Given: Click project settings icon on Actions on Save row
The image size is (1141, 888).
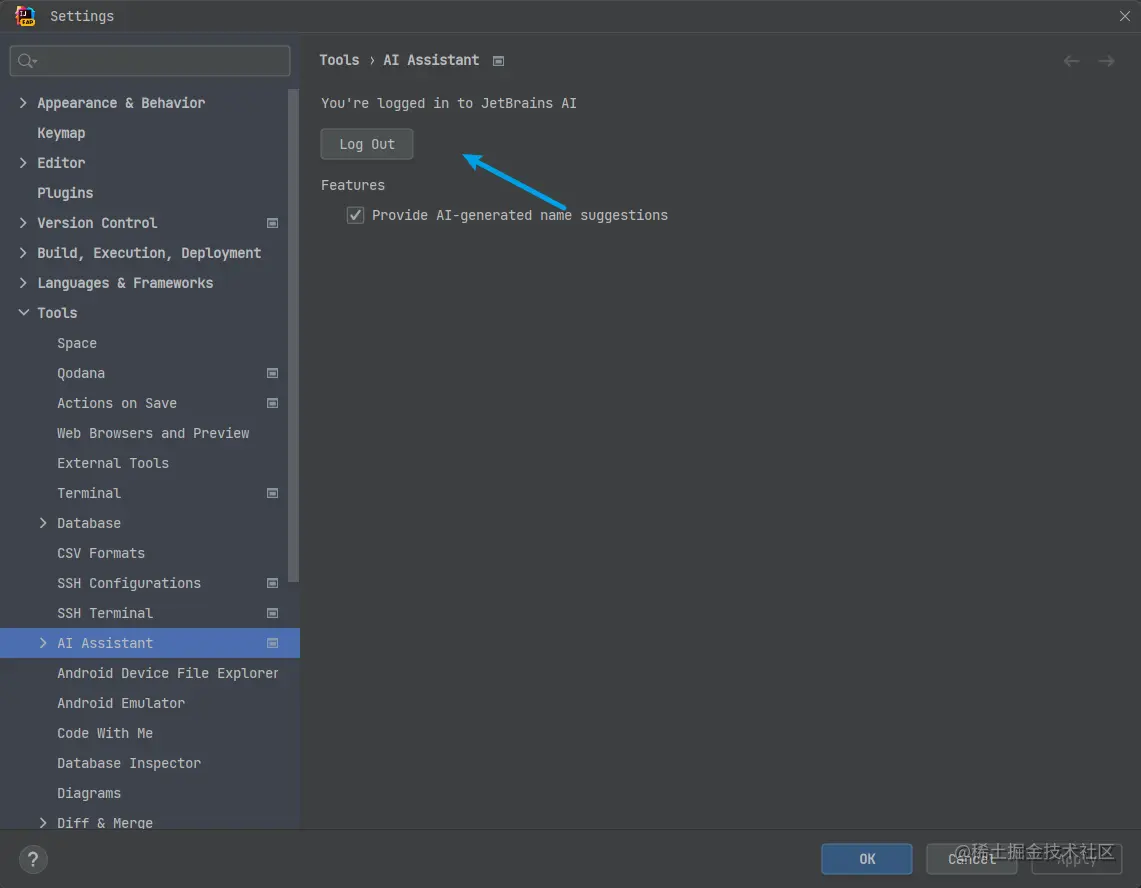Looking at the screenshot, I should coord(272,403).
